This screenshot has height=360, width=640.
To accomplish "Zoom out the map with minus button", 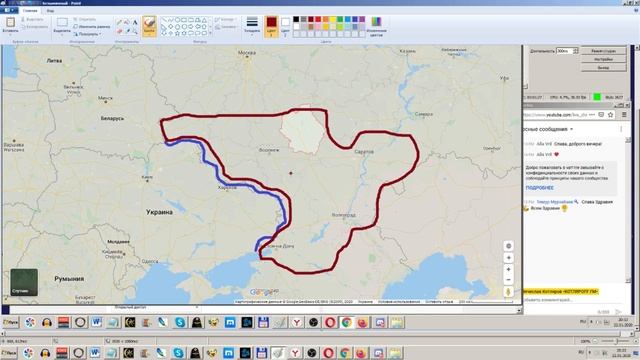I will (x=508, y=280).
